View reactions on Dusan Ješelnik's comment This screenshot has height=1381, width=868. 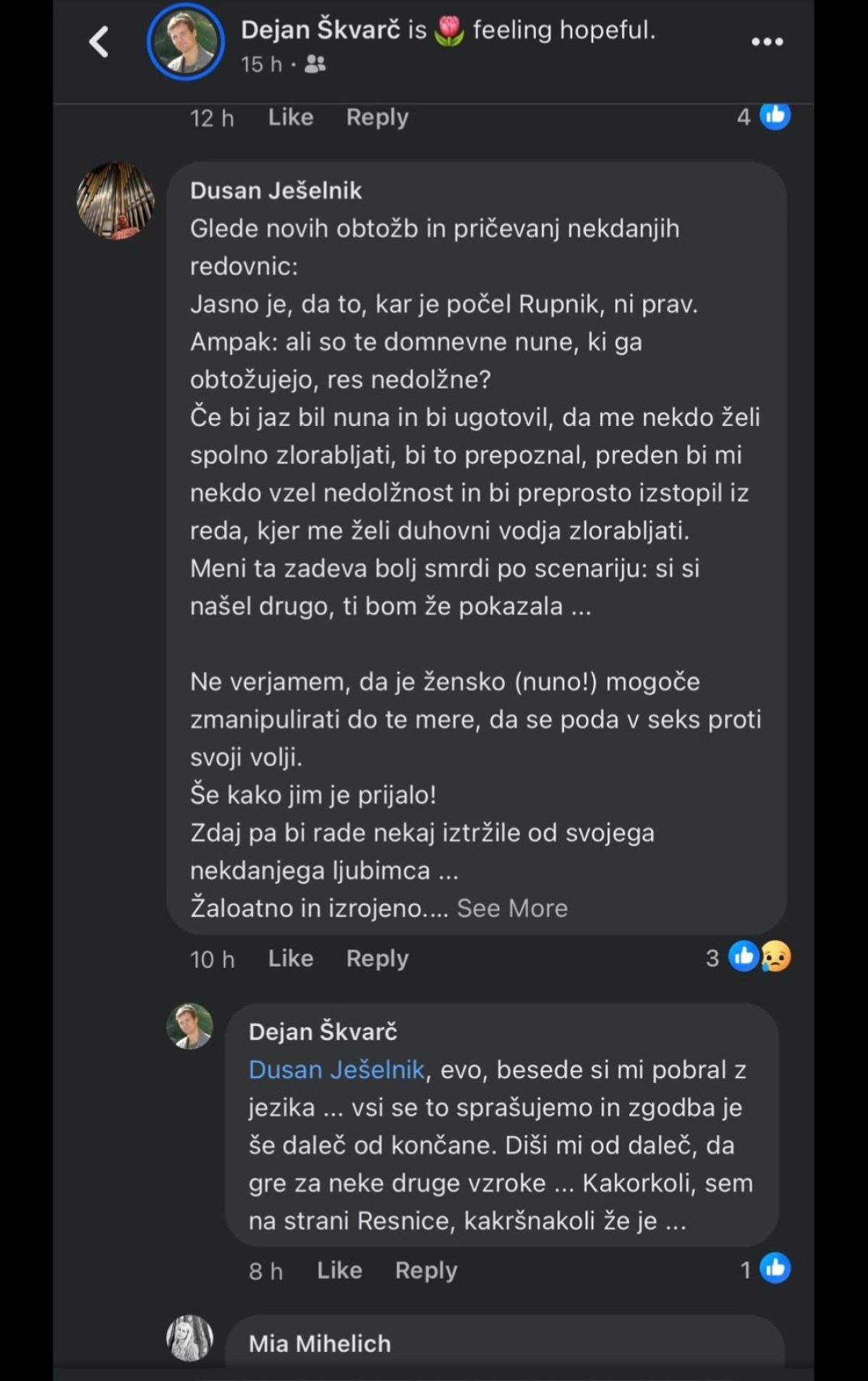[758, 957]
